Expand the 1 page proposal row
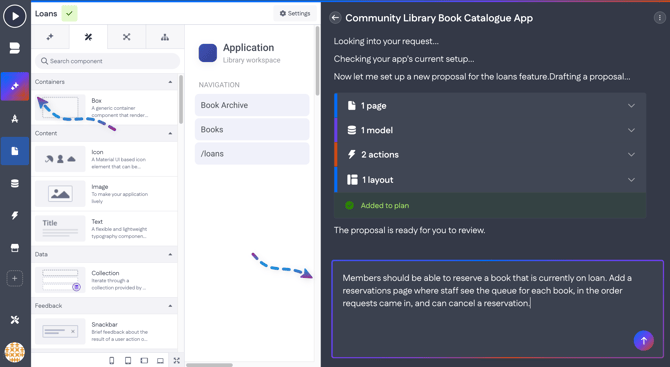 [490, 106]
